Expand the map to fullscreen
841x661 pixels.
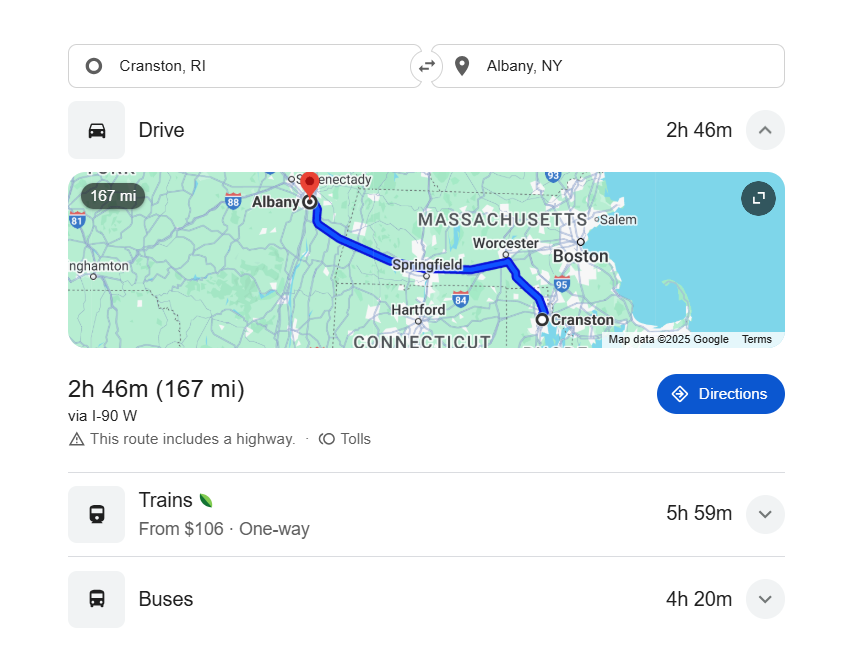click(758, 198)
